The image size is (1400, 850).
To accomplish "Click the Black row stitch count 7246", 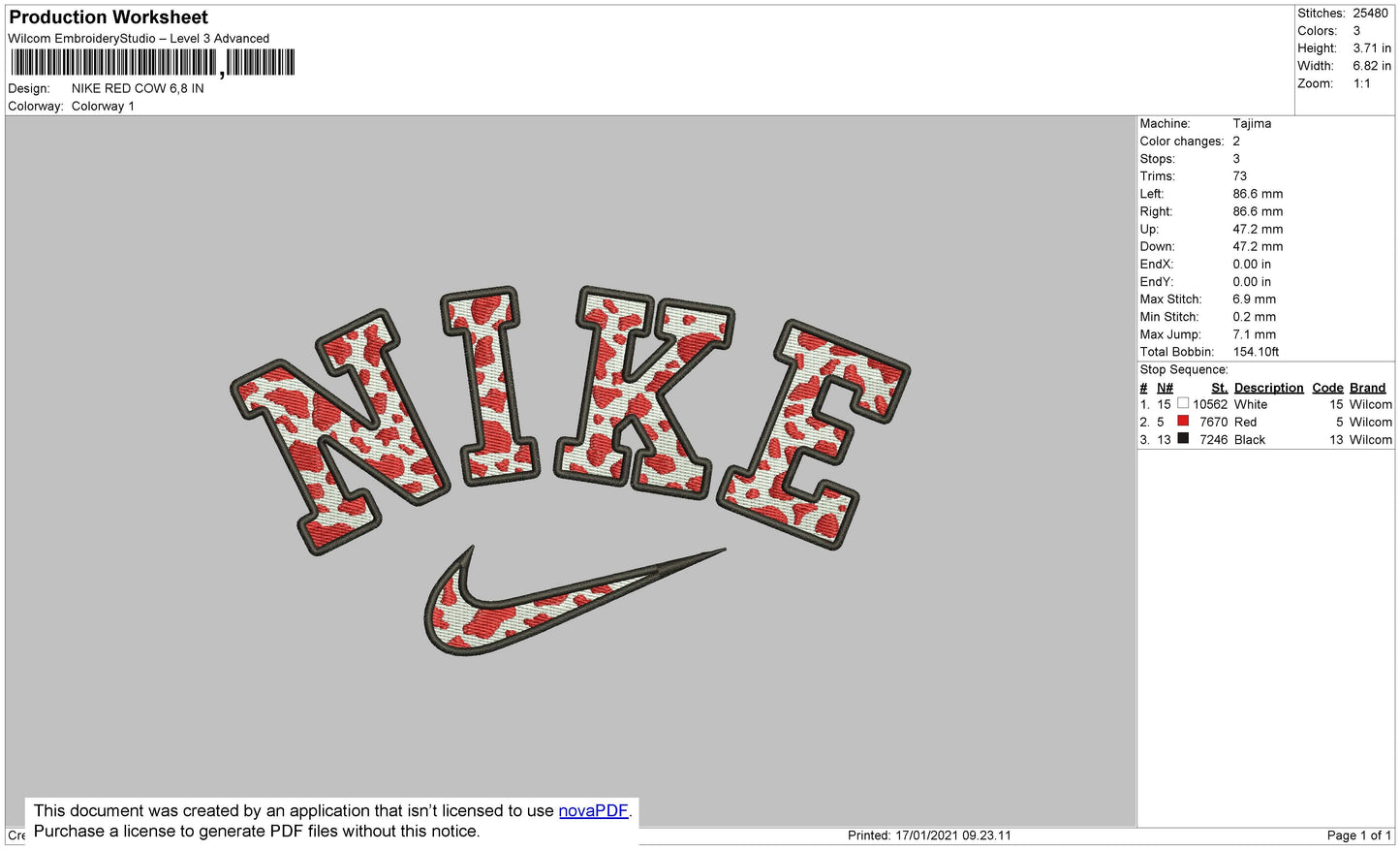I will click(x=1213, y=439).
